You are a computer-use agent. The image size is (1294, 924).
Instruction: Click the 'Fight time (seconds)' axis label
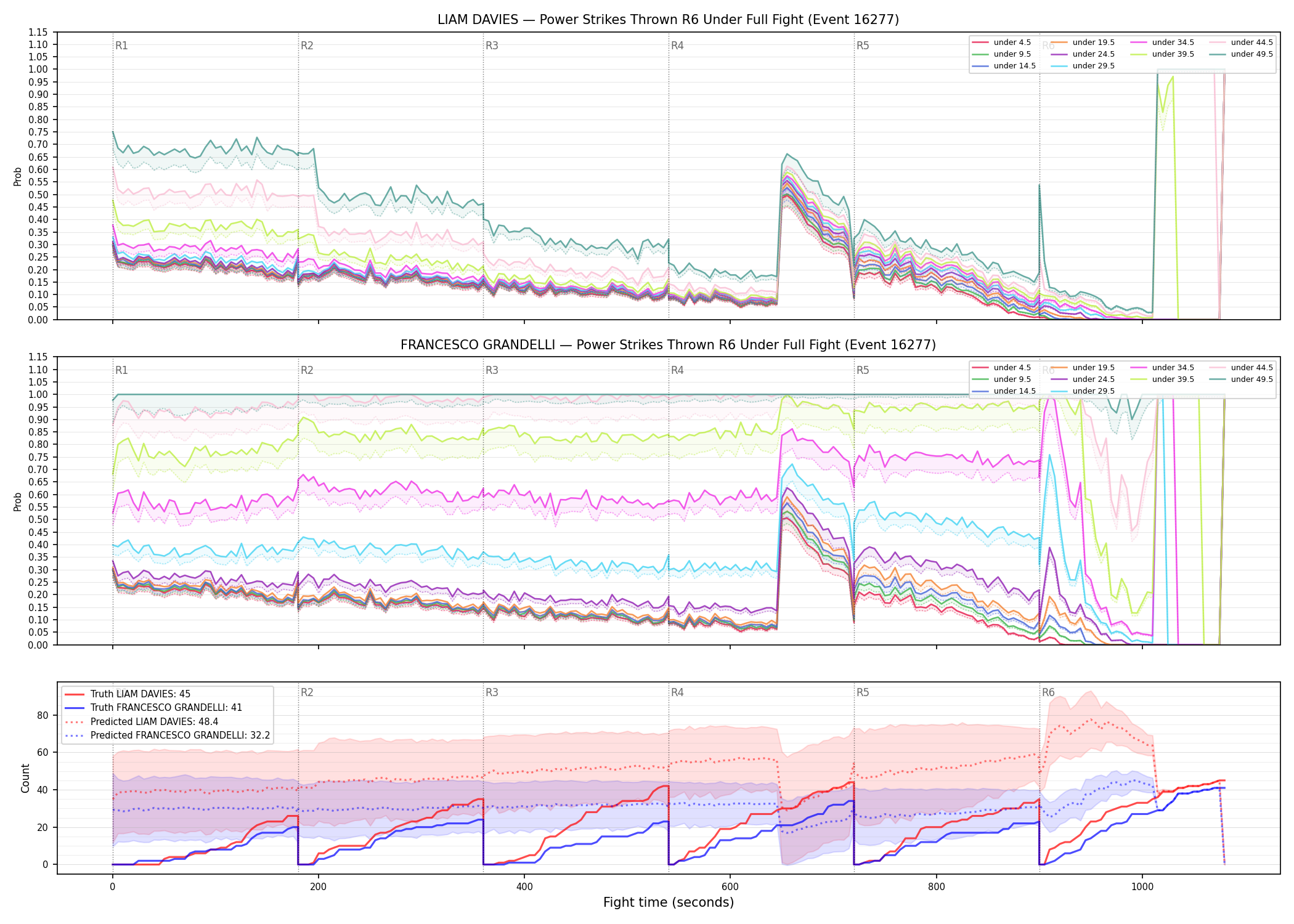coord(668,903)
